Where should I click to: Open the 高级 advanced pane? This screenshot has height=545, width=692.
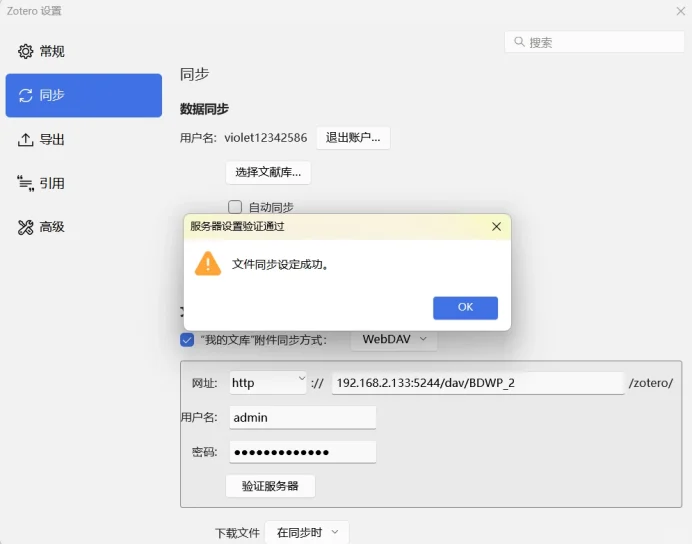pyautogui.click(x=83, y=227)
